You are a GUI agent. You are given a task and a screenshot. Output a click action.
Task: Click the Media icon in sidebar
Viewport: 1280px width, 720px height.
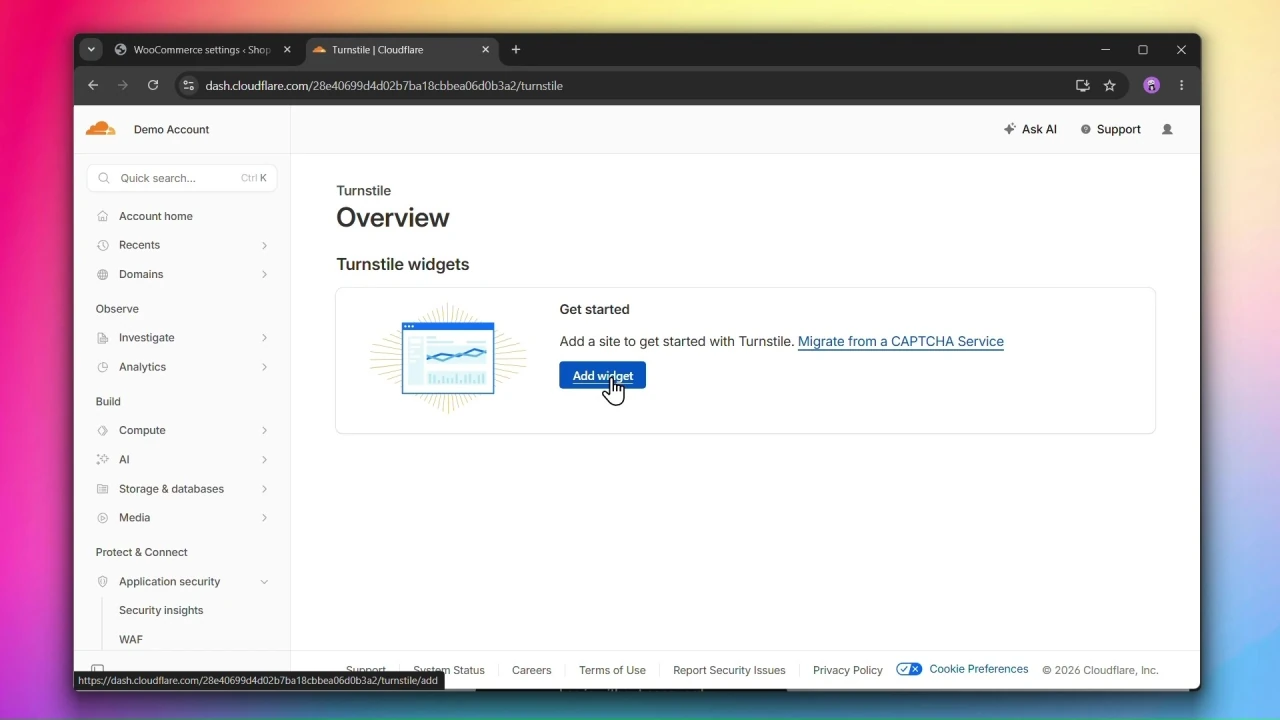tap(102, 518)
